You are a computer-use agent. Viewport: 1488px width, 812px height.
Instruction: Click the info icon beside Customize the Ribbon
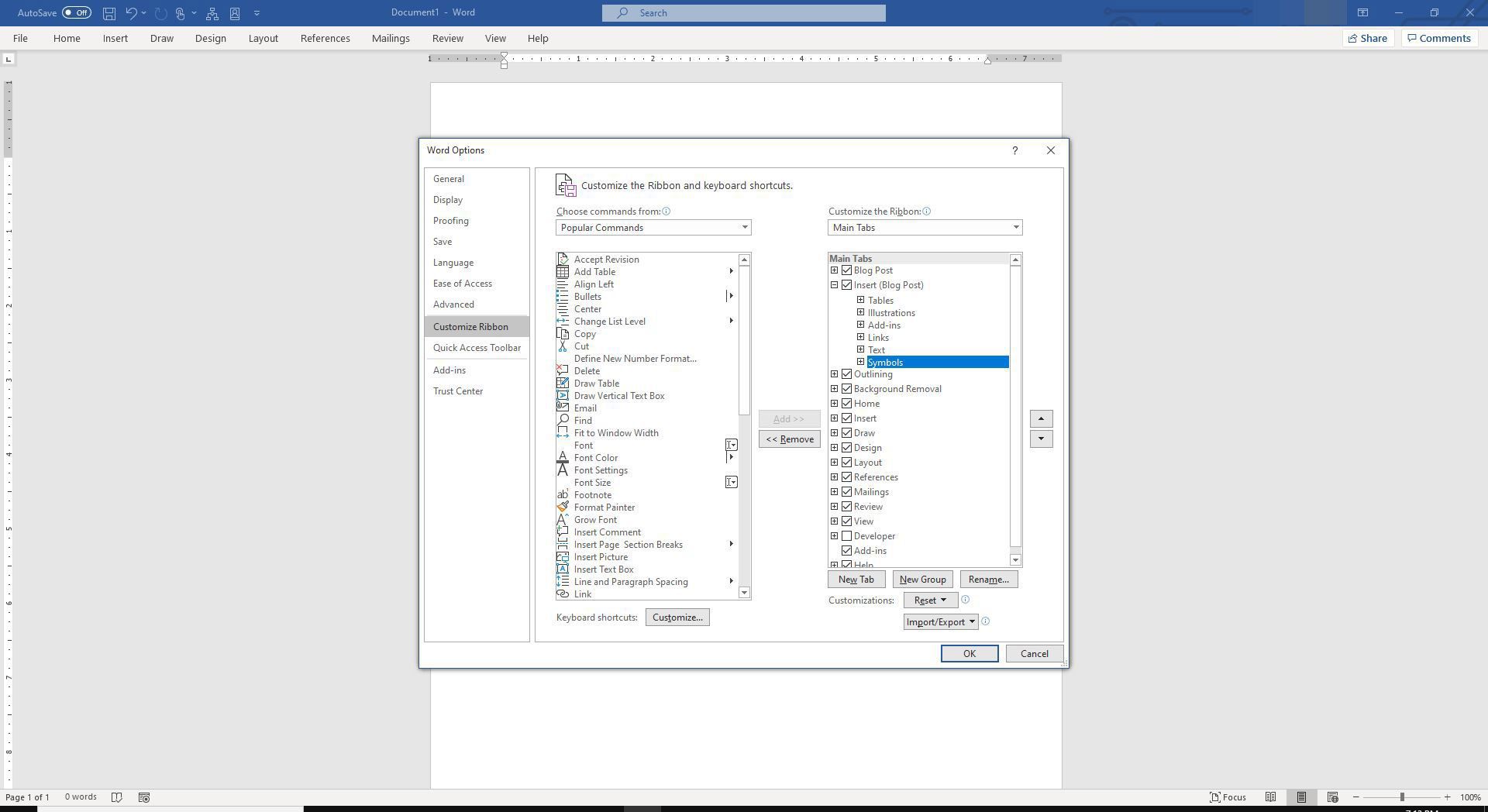point(927,212)
